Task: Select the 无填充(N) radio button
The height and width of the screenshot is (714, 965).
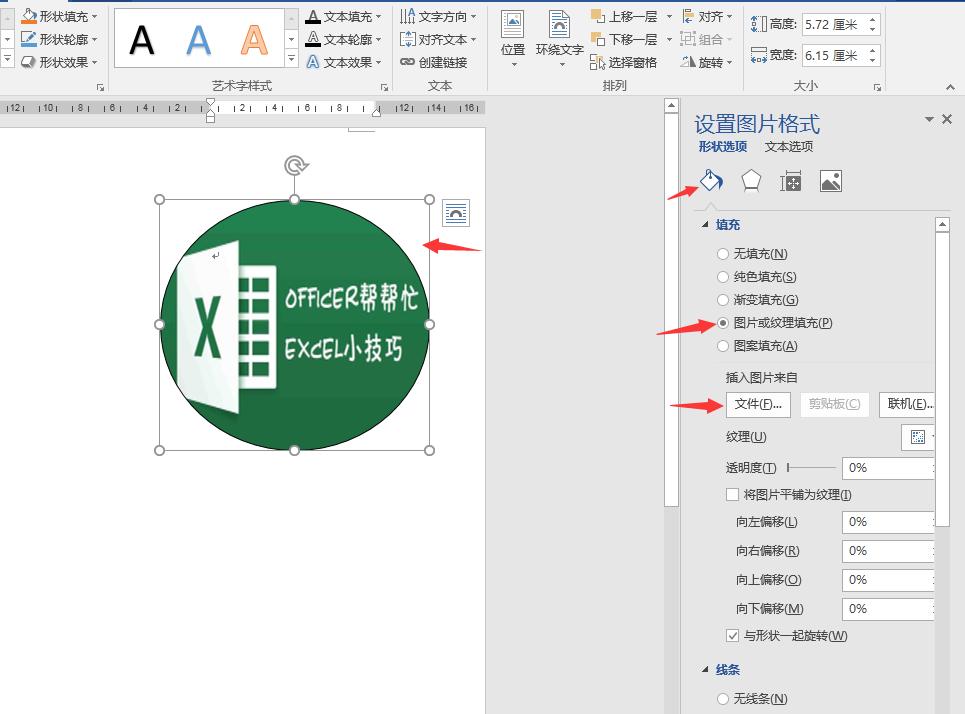Action: [723, 254]
